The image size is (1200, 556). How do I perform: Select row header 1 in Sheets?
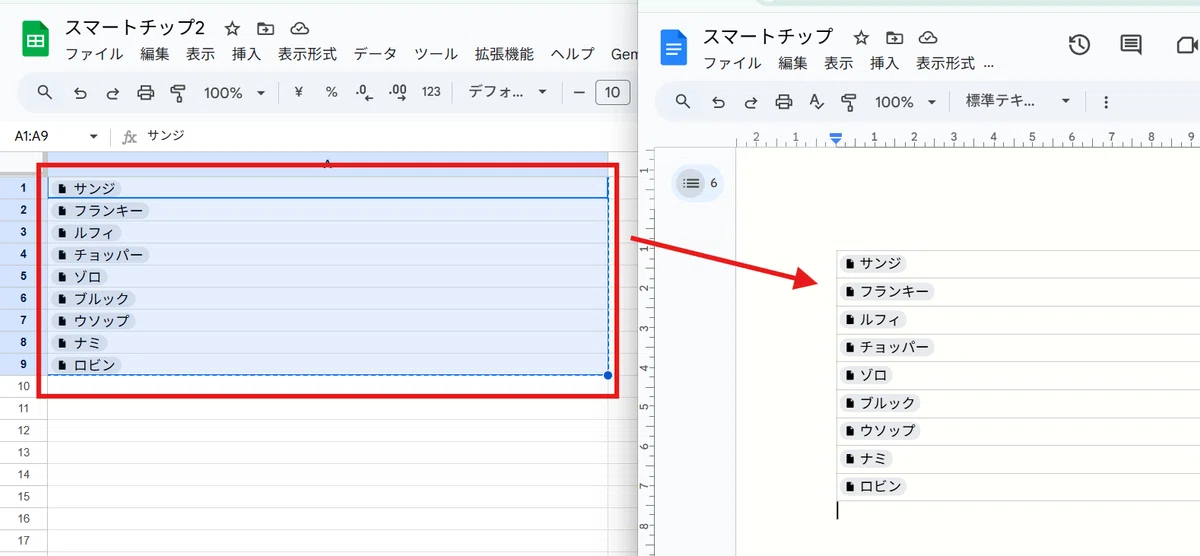coord(23,188)
